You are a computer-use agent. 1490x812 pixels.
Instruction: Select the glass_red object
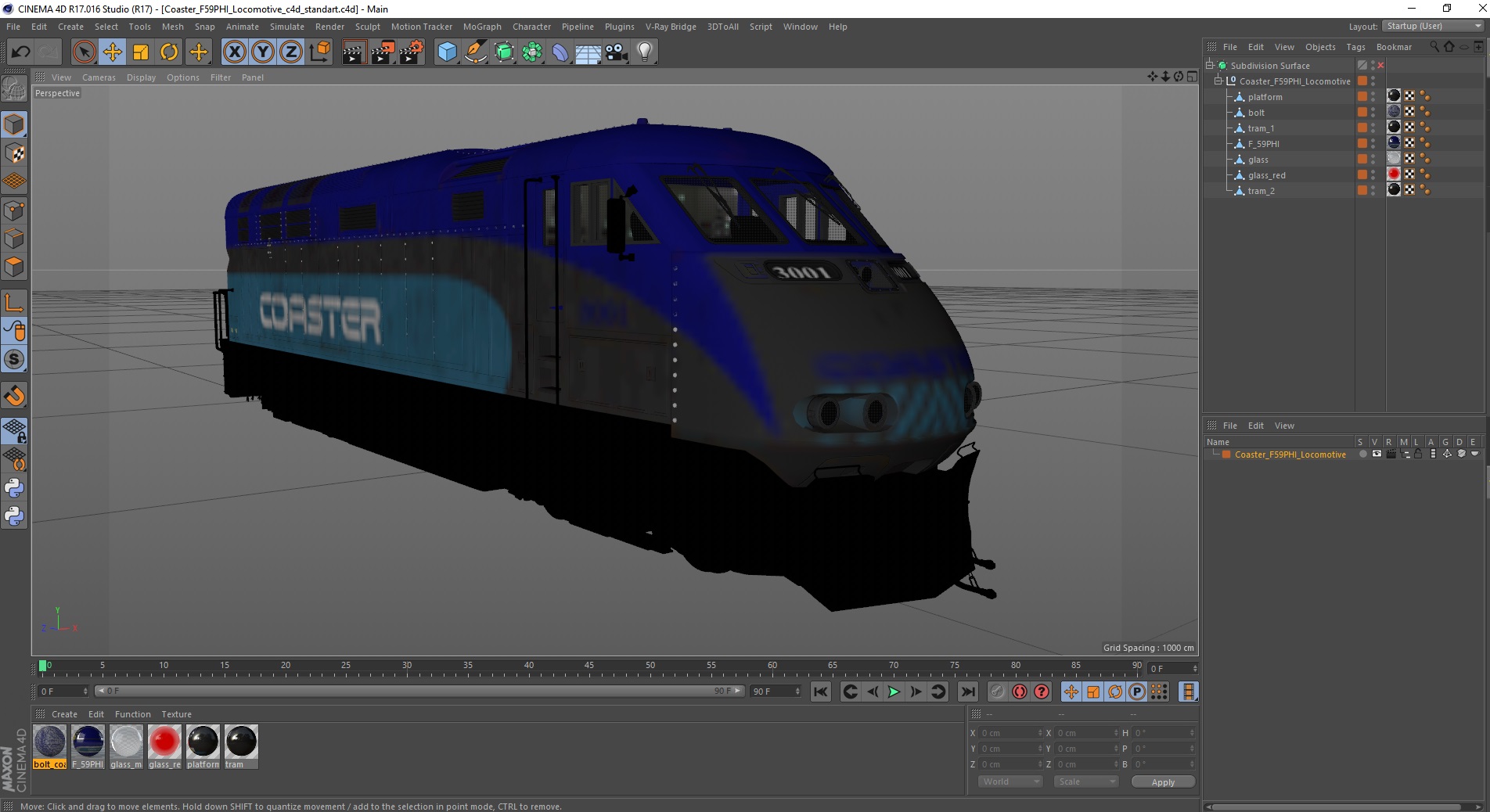tap(1266, 175)
